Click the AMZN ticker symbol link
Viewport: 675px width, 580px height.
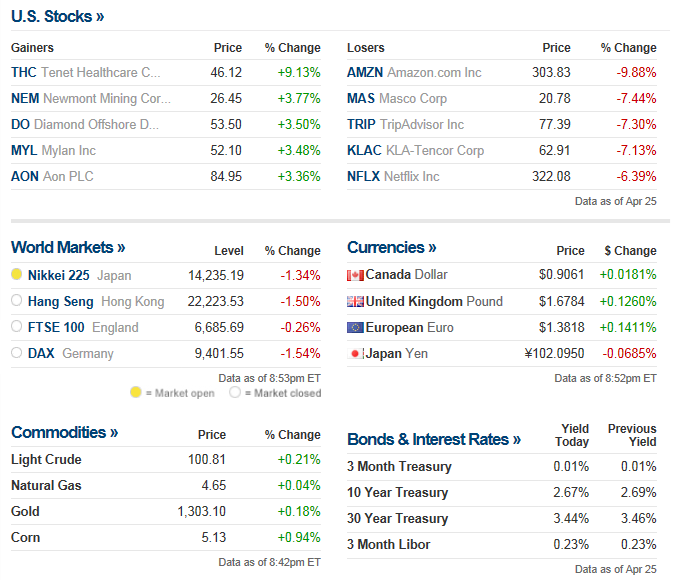tap(364, 73)
